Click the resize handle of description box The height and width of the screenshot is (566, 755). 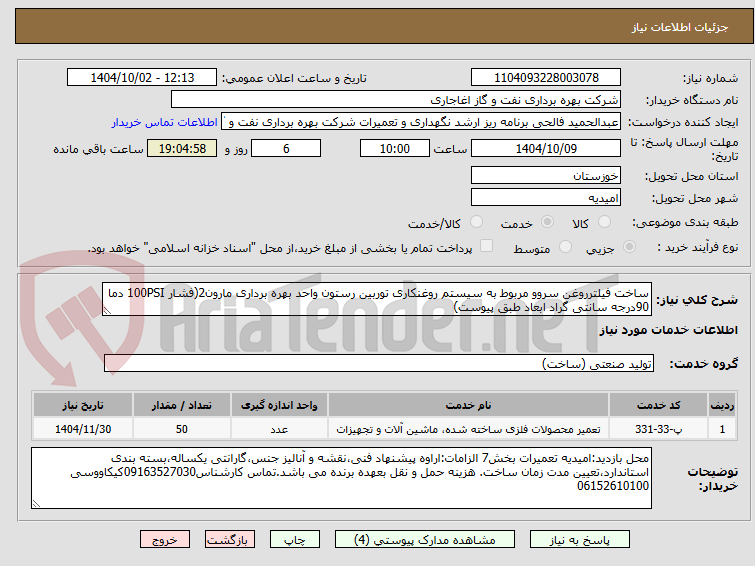point(107,311)
